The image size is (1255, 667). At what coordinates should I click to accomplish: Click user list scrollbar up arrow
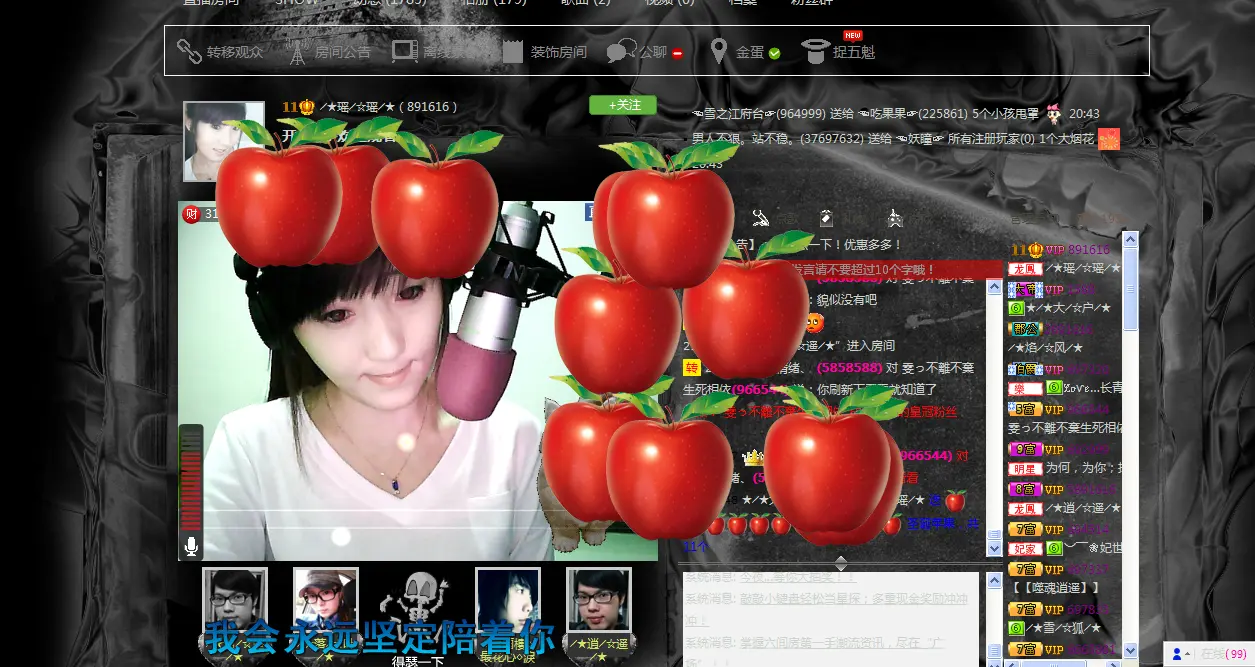1130,239
